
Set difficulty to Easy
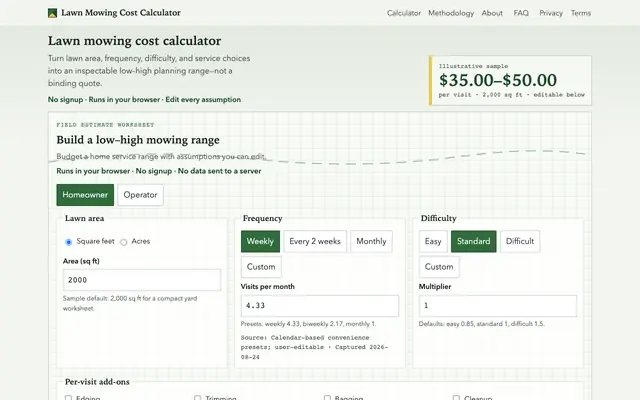point(433,241)
